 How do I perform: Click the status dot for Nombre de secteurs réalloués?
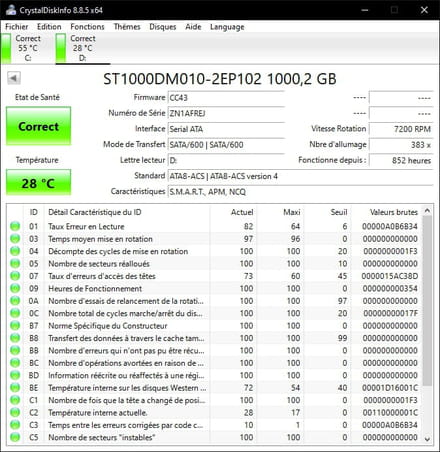click(15, 264)
